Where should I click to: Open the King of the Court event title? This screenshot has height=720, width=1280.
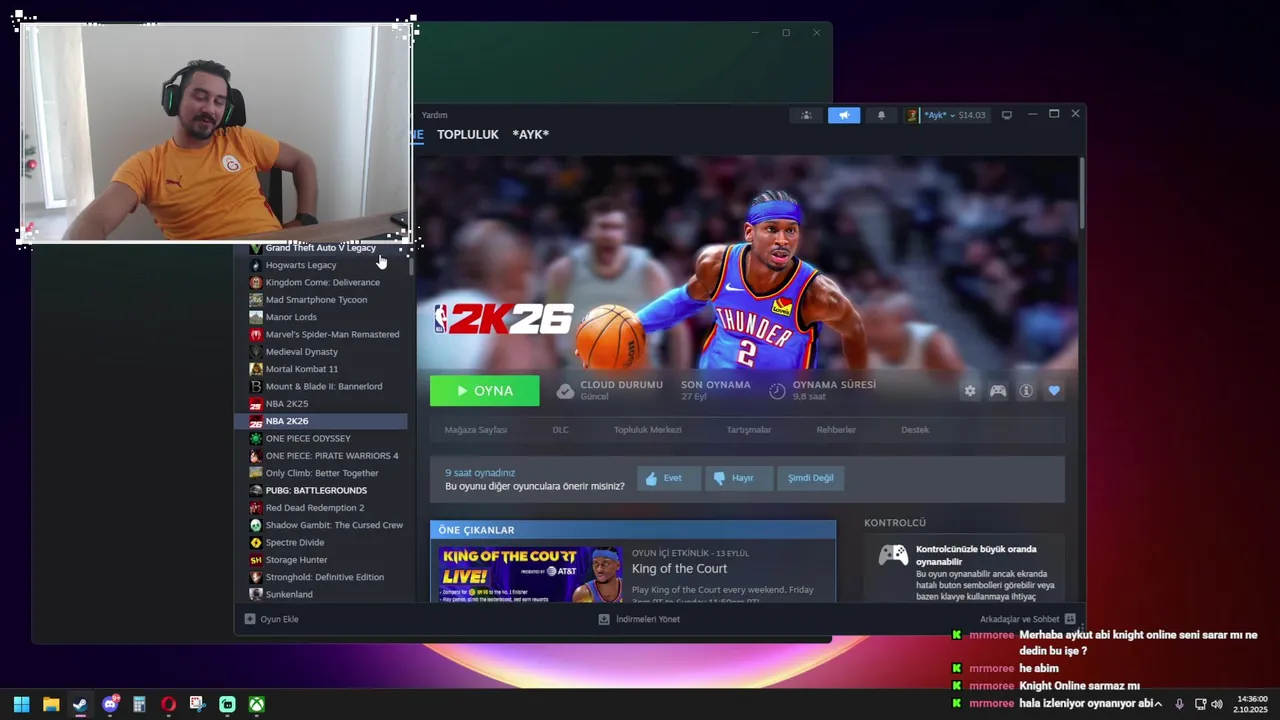679,569
